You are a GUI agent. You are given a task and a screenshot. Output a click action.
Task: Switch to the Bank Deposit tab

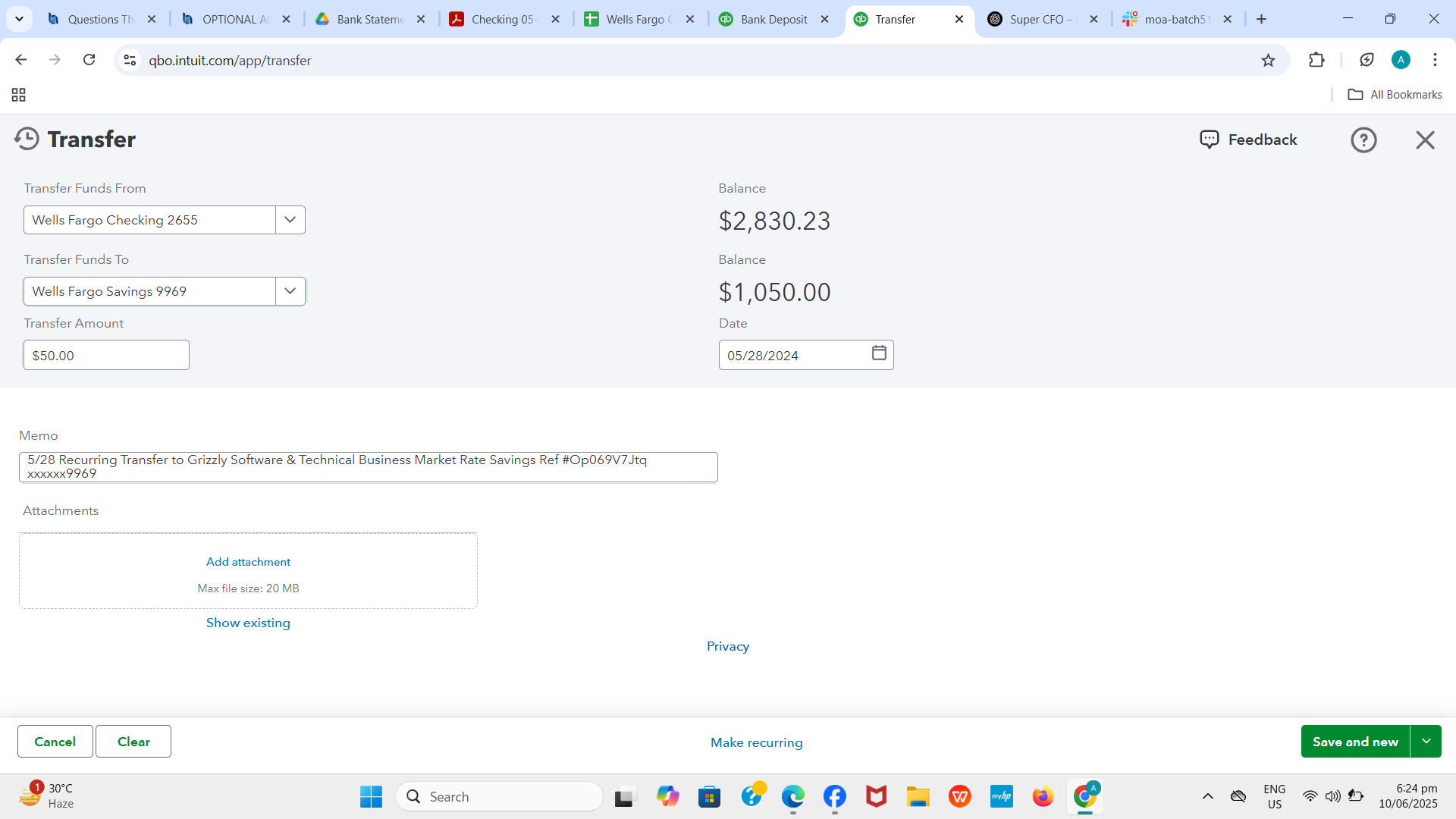[x=774, y=20]
